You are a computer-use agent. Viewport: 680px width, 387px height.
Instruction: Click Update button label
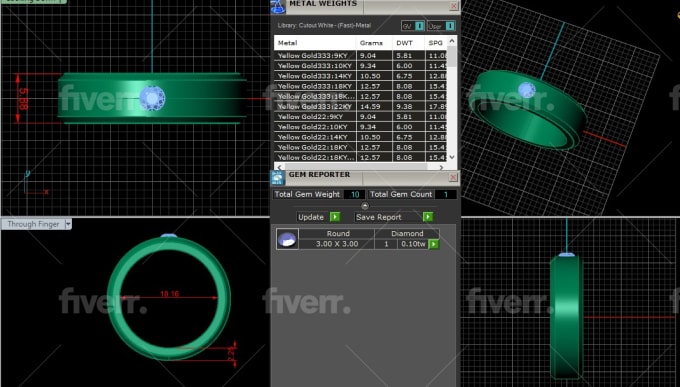(x=311, y=217)
